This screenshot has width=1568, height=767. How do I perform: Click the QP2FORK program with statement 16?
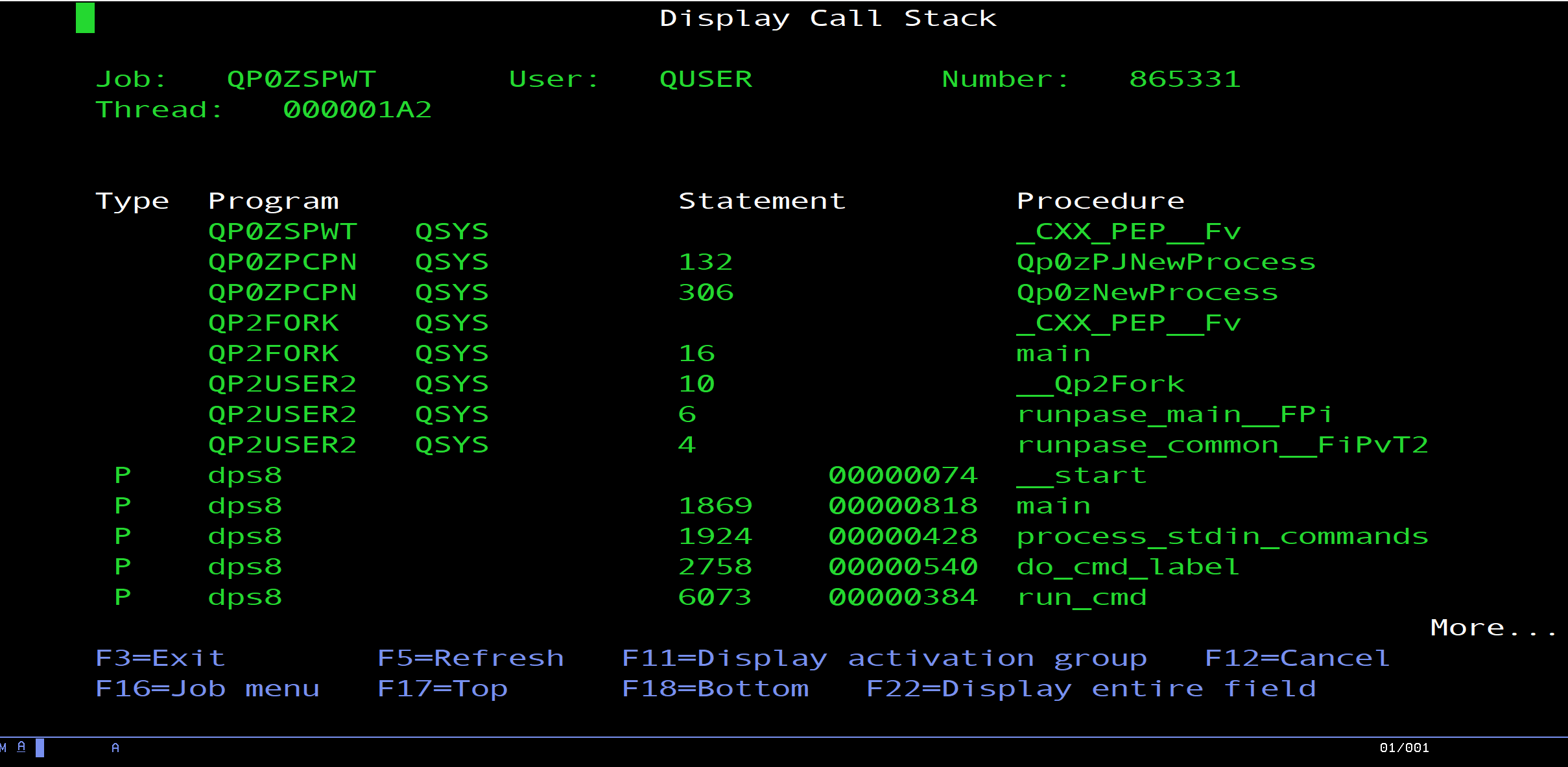(274, 353)
